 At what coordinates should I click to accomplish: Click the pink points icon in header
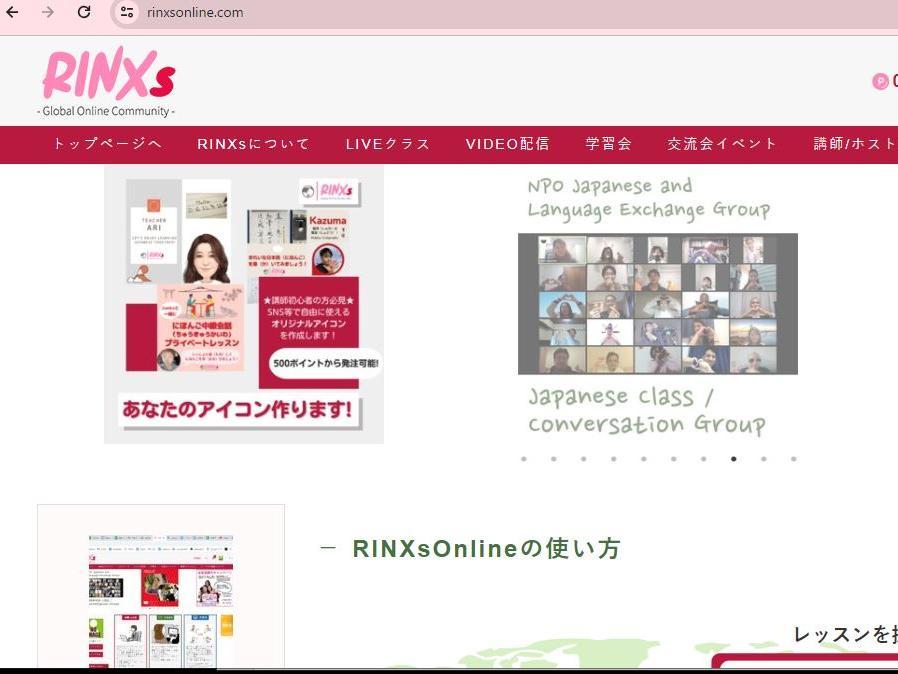pos(880,82)
